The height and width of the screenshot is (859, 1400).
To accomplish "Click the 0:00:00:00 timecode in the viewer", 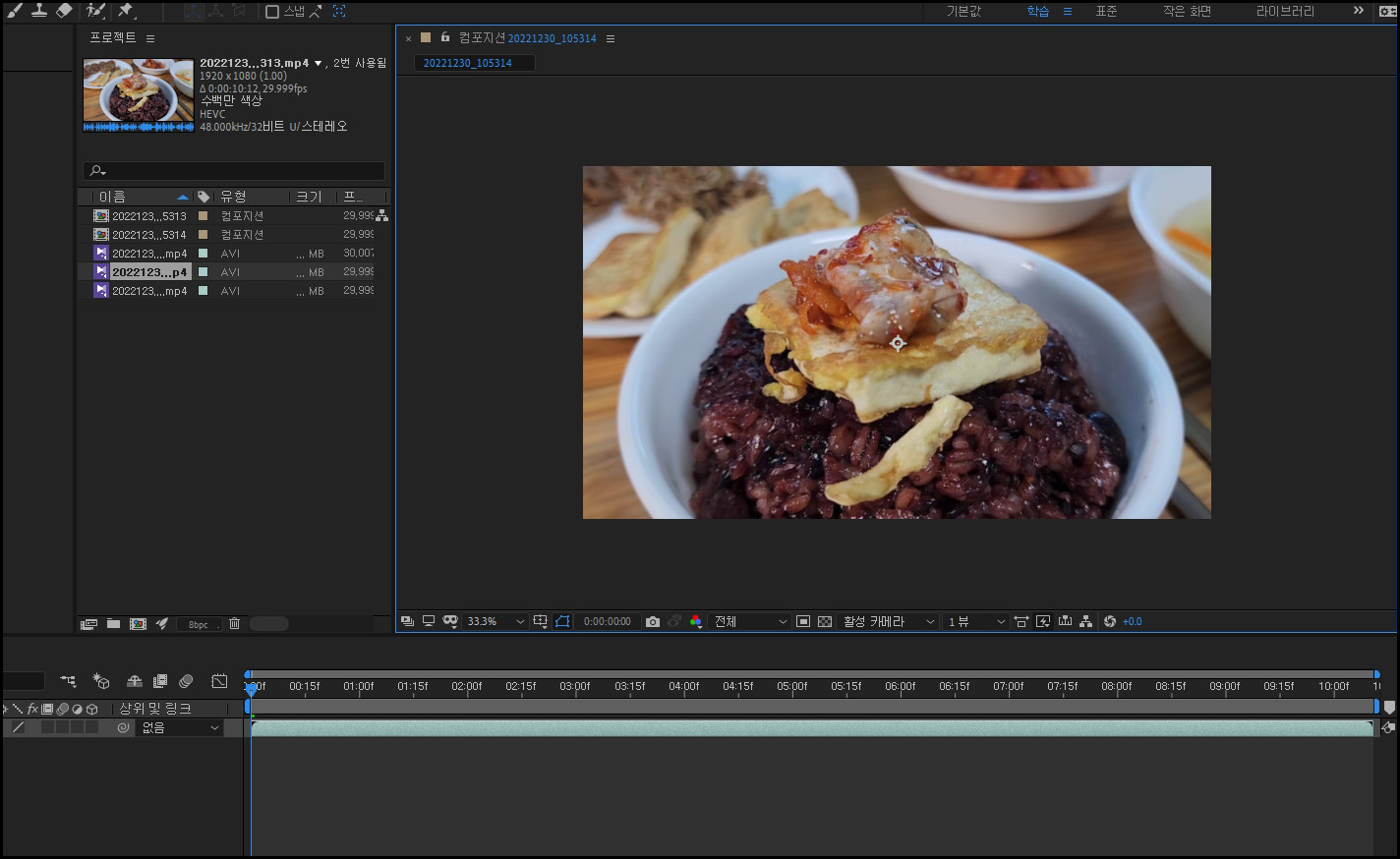I will pos(607,621).
